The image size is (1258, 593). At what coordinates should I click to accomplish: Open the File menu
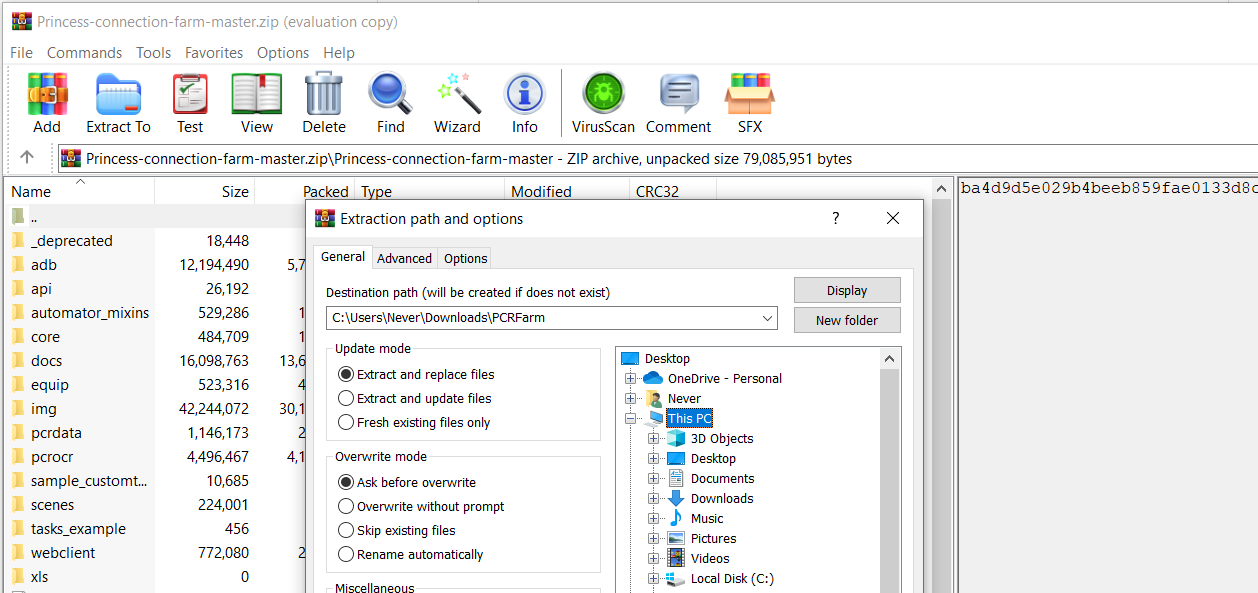click(21, 52)
